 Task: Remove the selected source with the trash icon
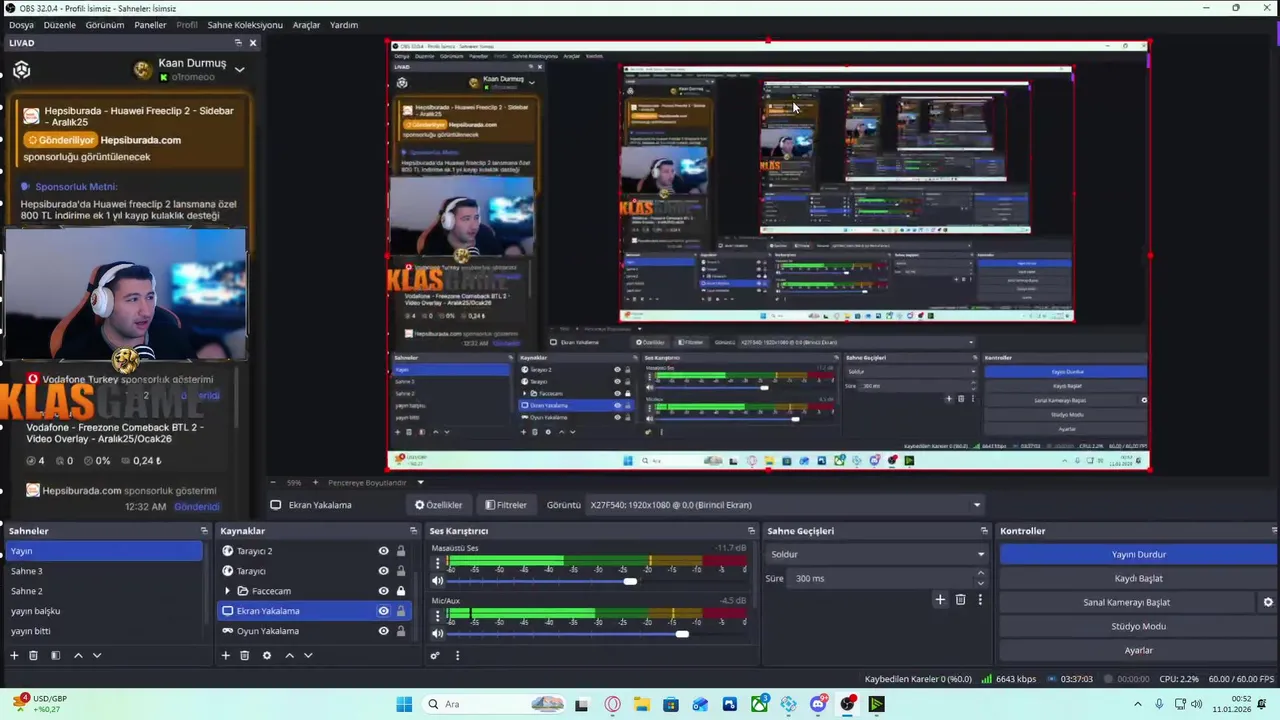pos(244,655)
